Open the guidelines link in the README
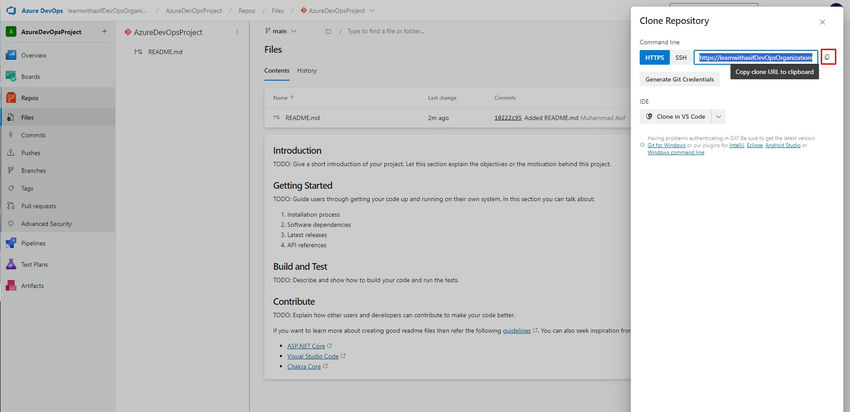 (517, 331)
